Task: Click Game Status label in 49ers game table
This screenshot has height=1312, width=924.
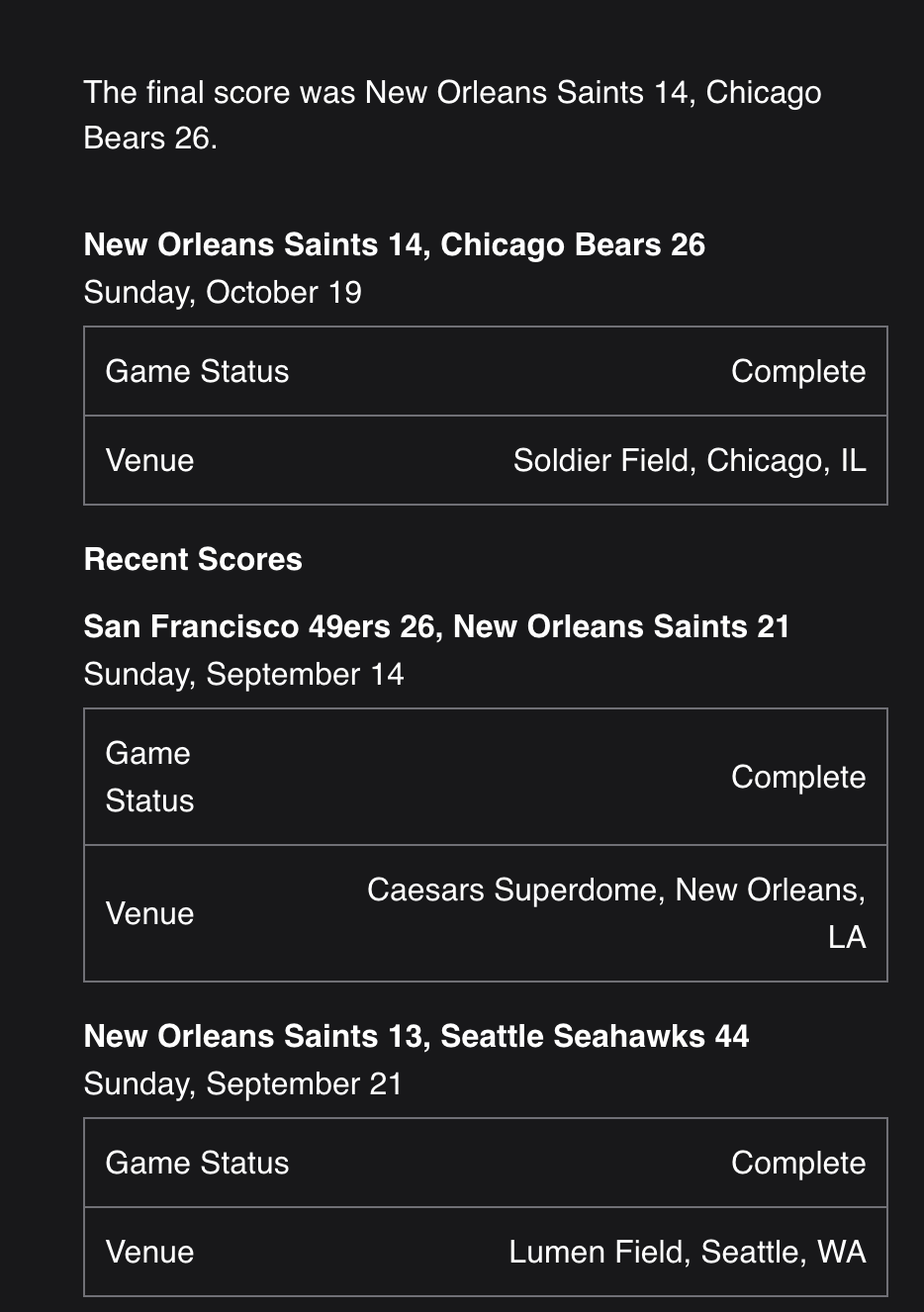Action: 149,777
